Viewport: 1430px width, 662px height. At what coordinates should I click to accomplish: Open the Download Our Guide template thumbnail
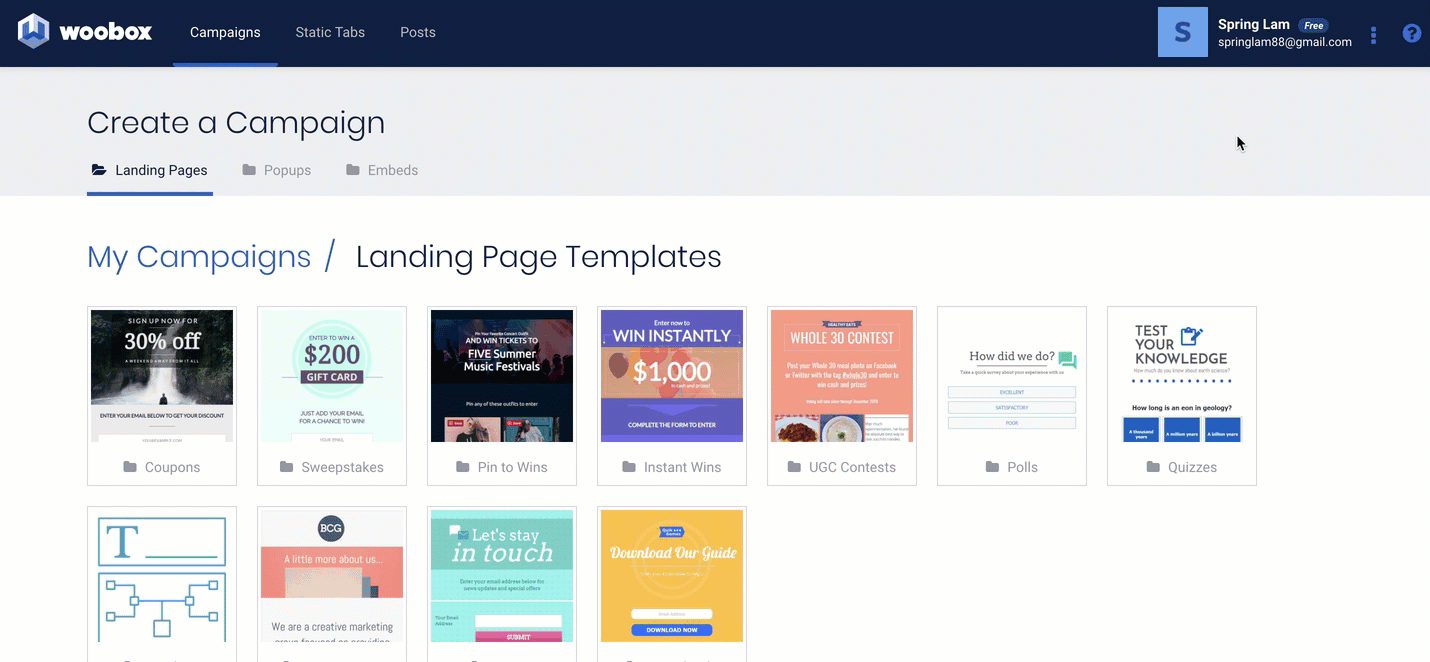672,576
